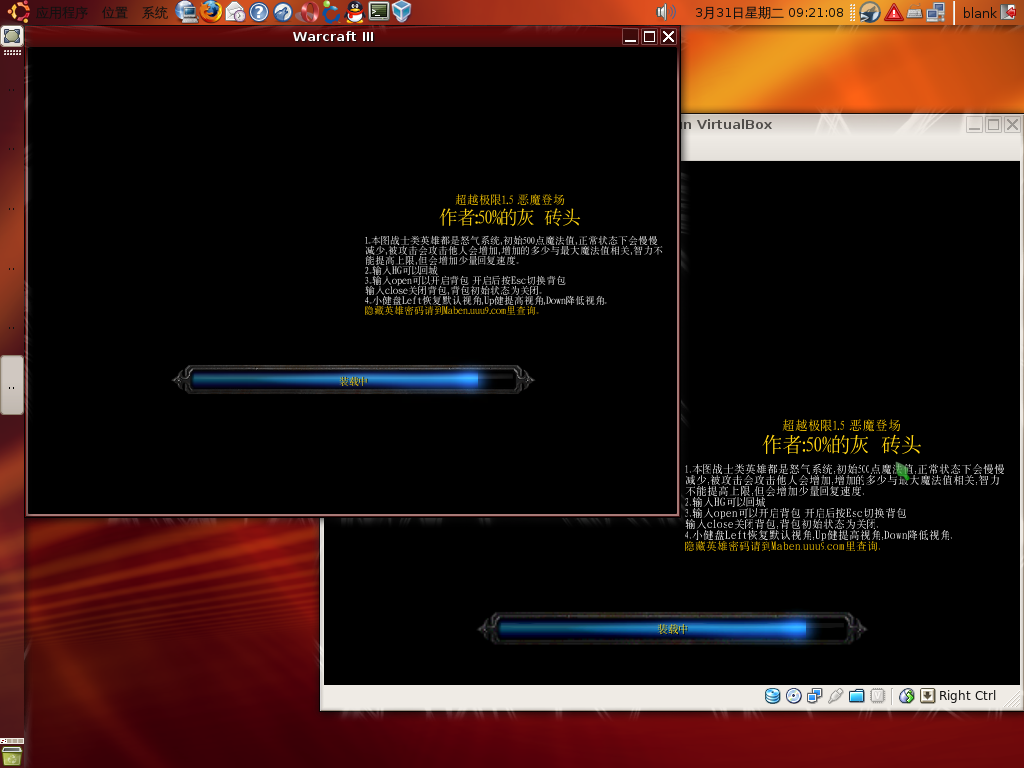Click the keyboard capture arrow icon in the VirtualBox status bar
This screenshot has height=768, width=1024.
click(x=927, y=696)
